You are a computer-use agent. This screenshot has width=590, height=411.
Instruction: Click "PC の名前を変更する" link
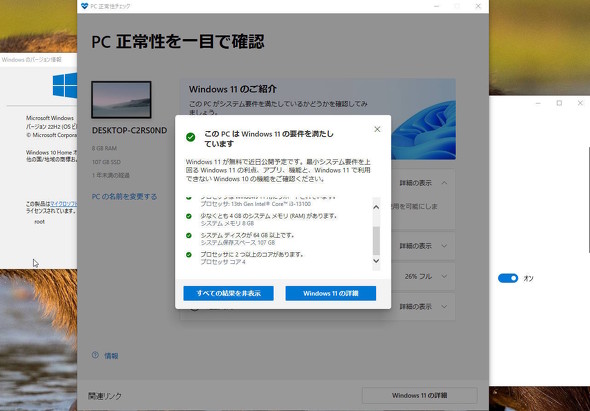(x=124, y=196)
